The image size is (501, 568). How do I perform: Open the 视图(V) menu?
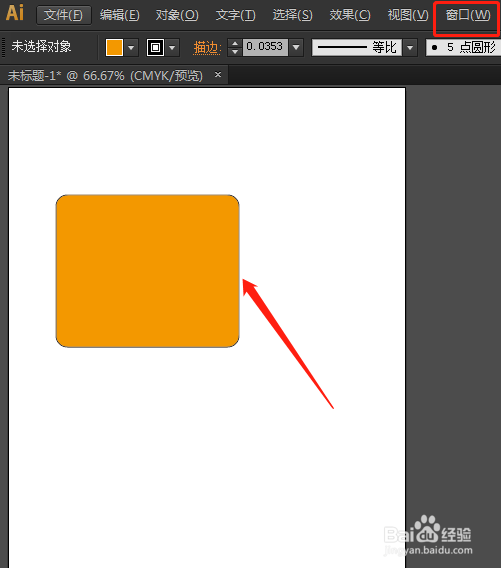[408, 15]
